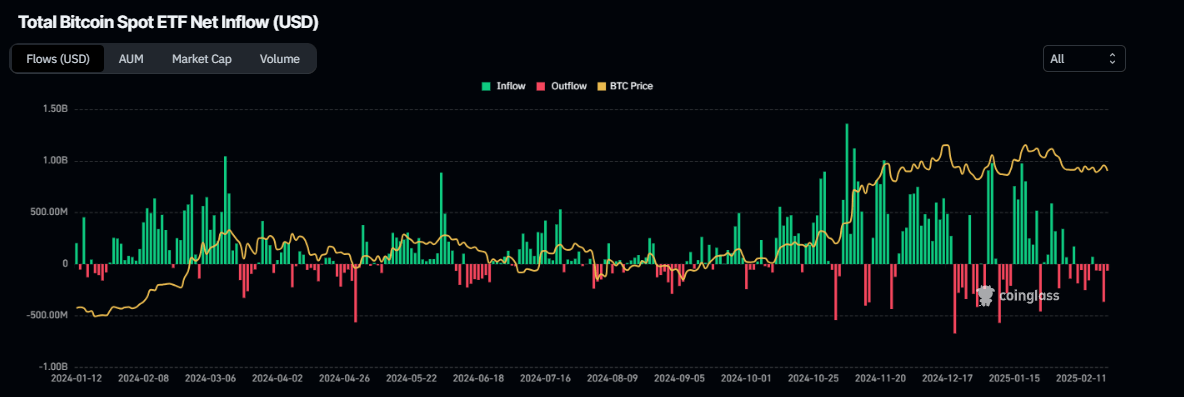Viewport: 1184px width, 397px height.
Task: Open the All time range dropdown
Action: (1084, 59)
